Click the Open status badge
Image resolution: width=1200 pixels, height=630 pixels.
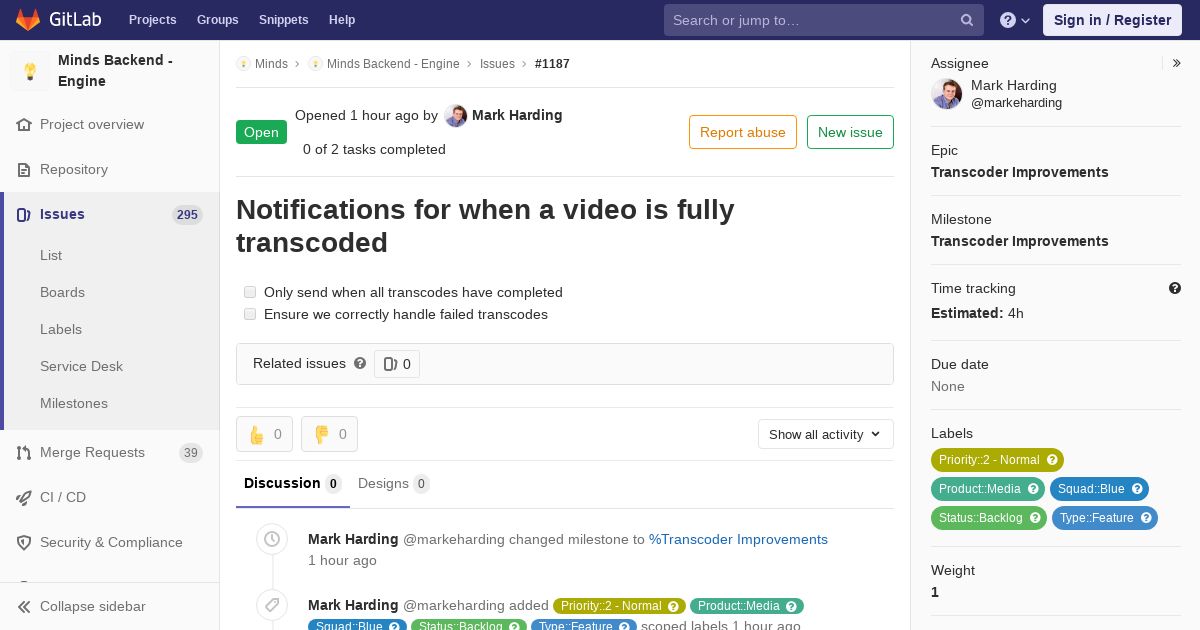pos(261,132)
